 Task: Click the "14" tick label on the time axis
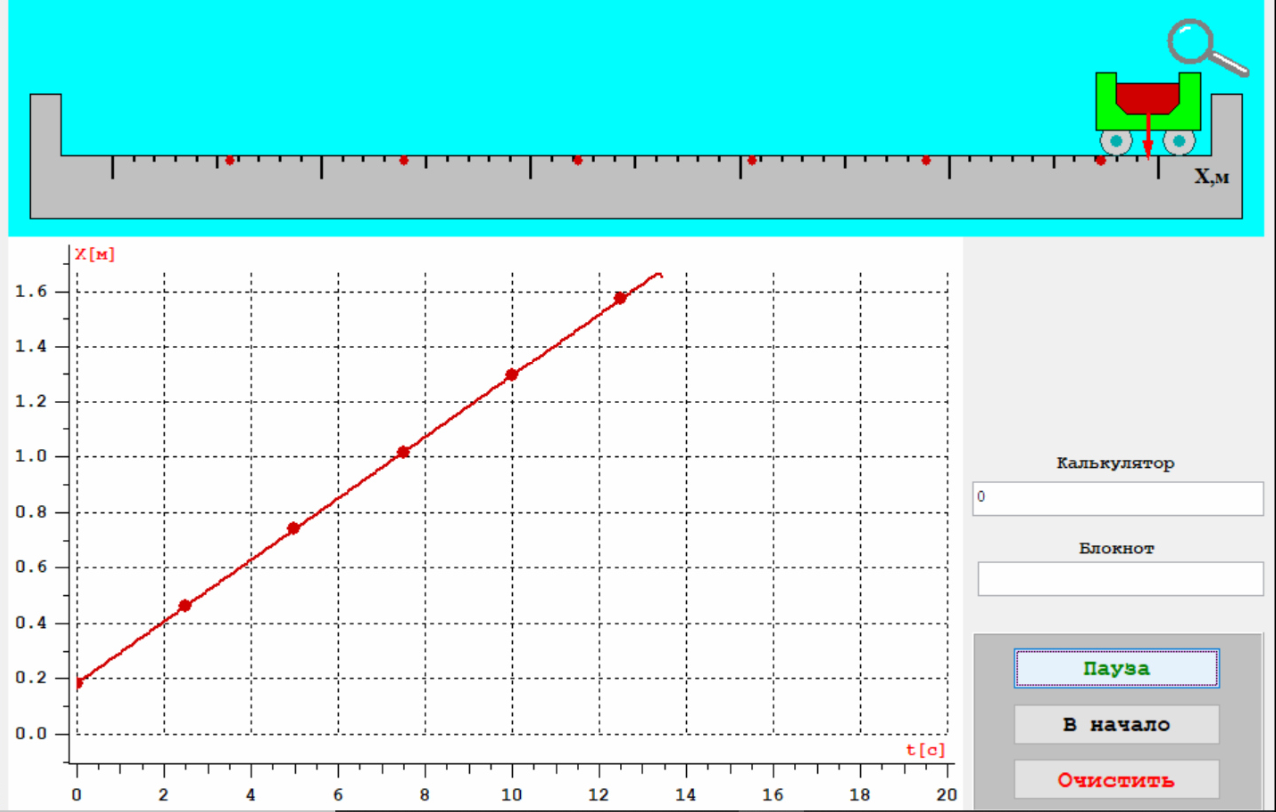[684, 795]
